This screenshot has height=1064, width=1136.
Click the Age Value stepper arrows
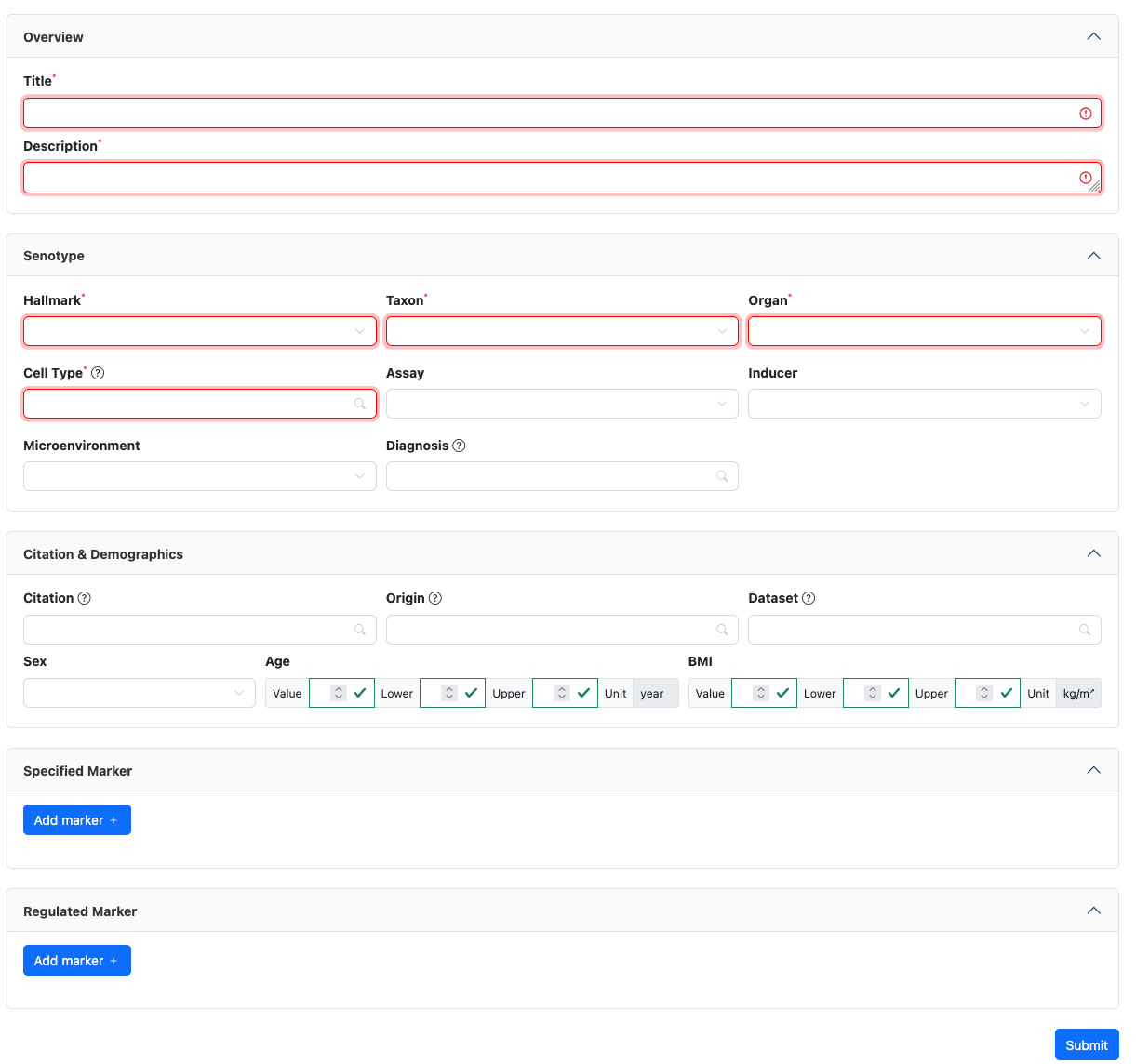[x=339, y=693]
